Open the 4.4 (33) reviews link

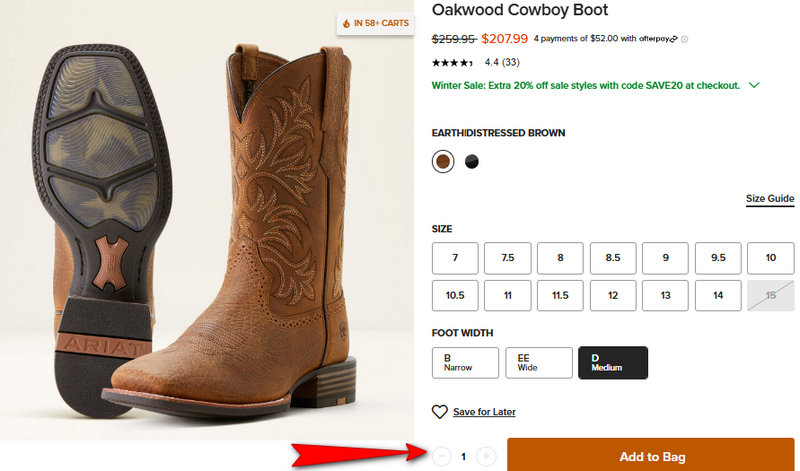(501, 62)
